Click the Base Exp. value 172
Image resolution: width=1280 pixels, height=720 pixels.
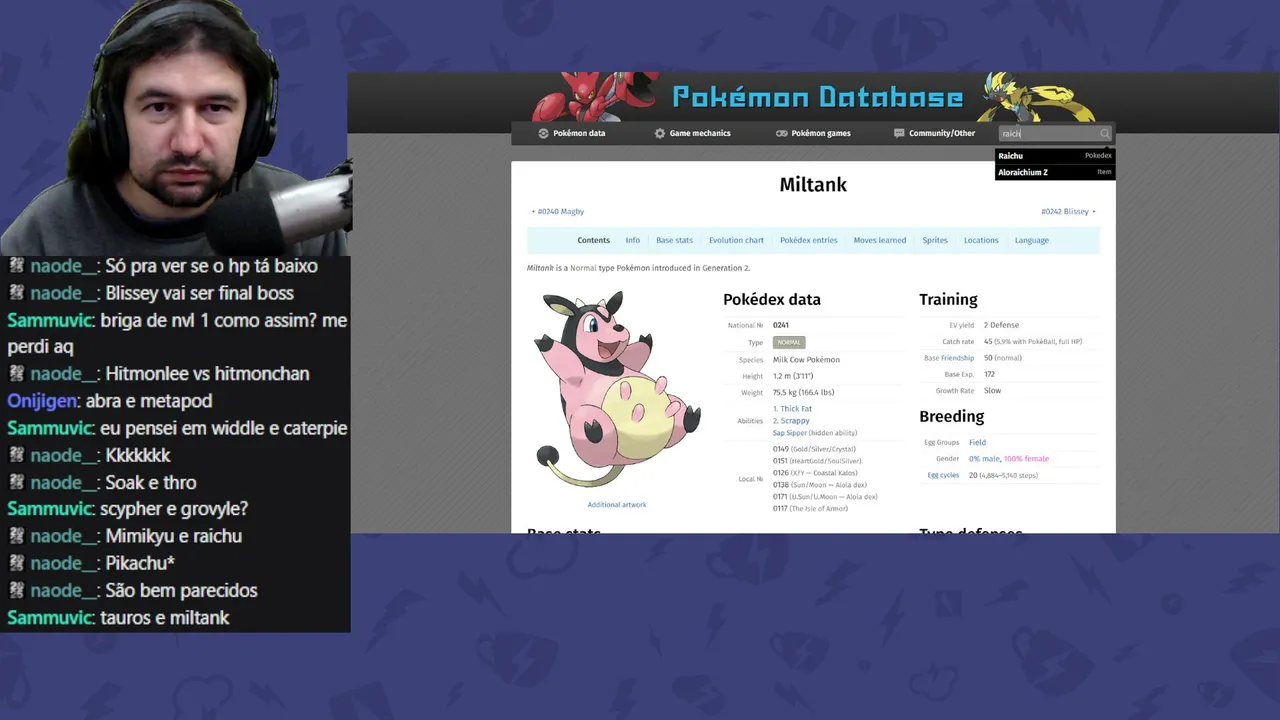(x=990, y=375)
